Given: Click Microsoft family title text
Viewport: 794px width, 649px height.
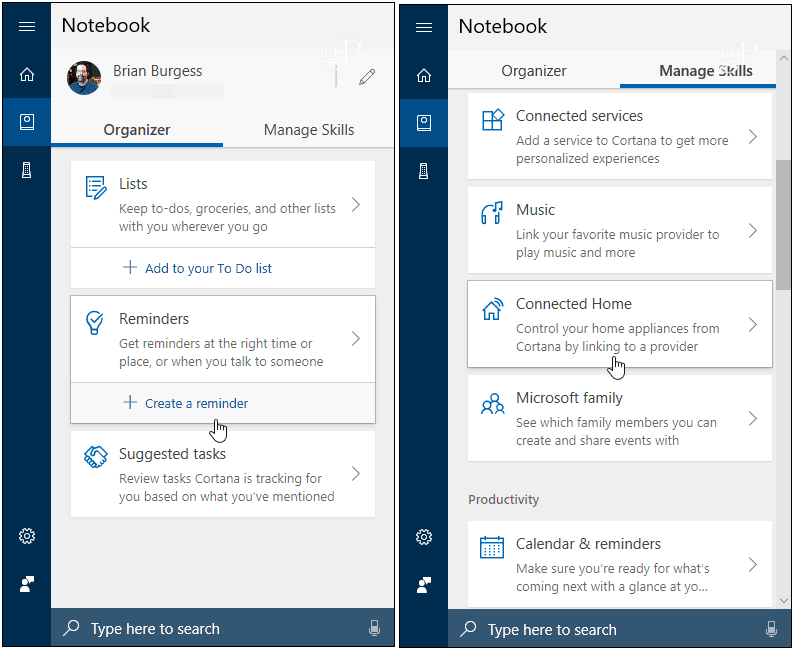Looking at the screenshot, I should pos(569,398).
